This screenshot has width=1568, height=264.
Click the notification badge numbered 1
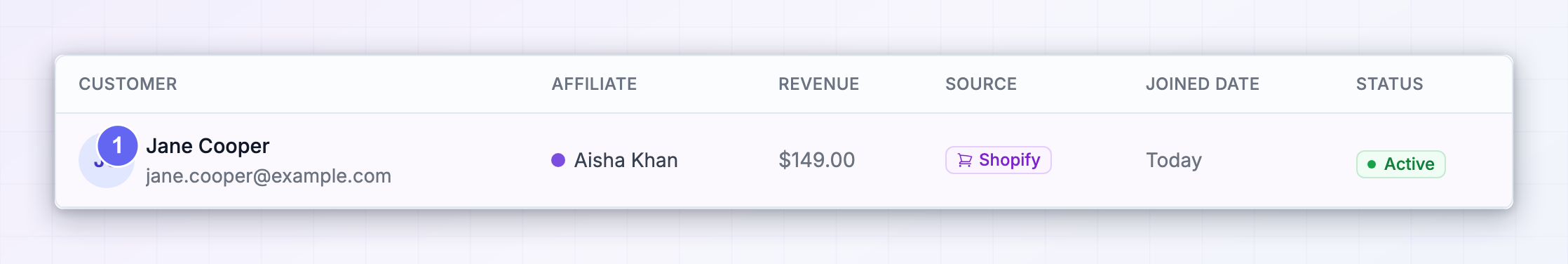coord(117,145)
